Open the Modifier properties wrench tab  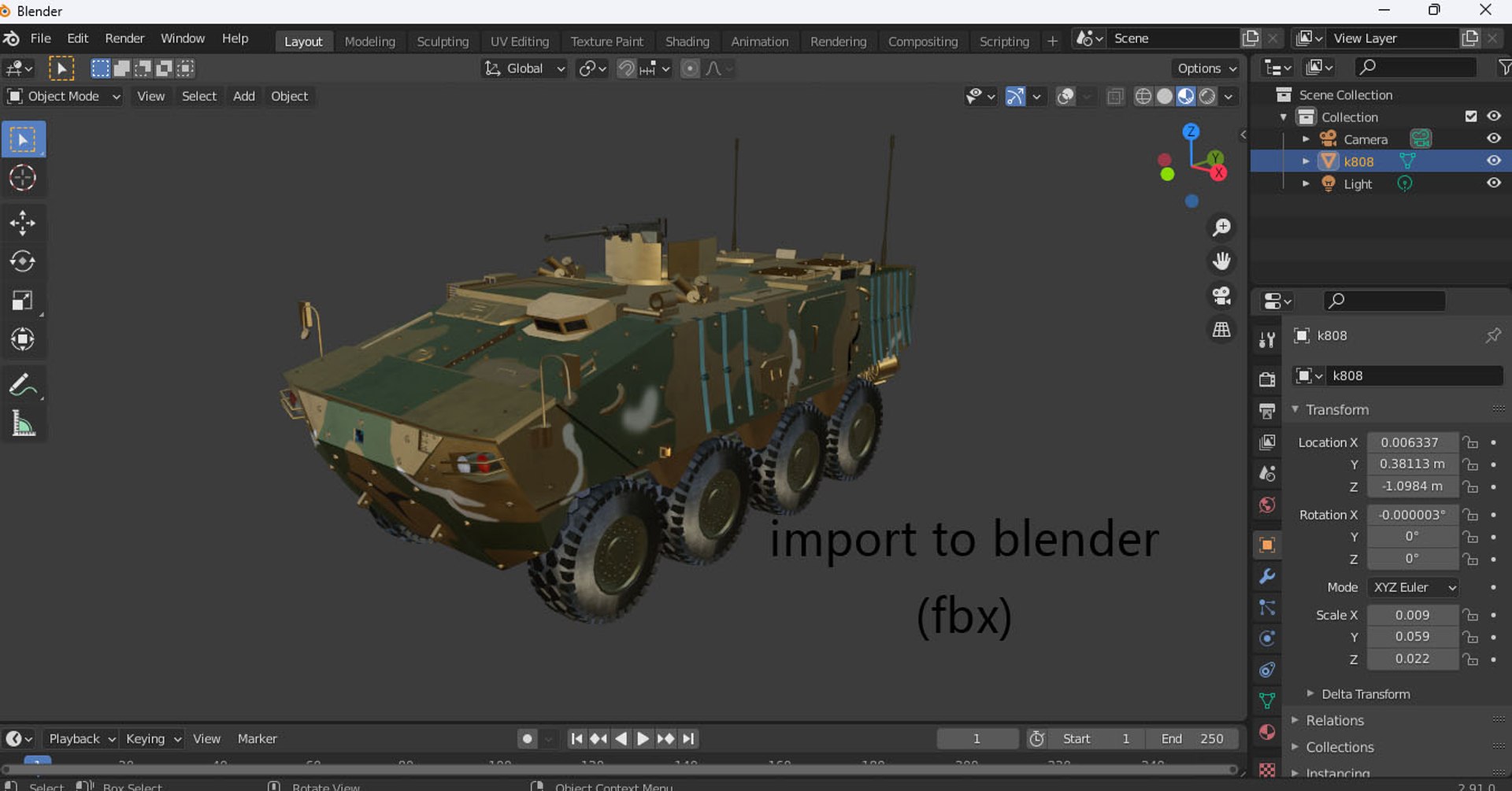coord(1267,576)
